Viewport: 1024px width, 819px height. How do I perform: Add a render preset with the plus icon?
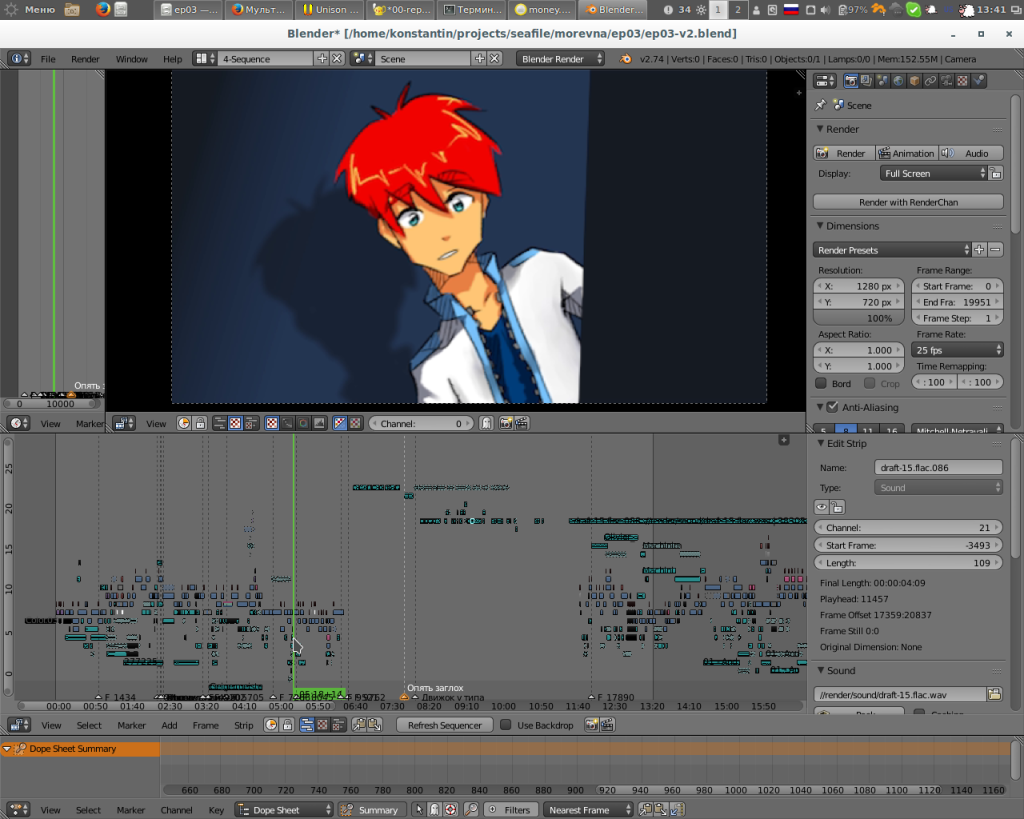[979, 250]
